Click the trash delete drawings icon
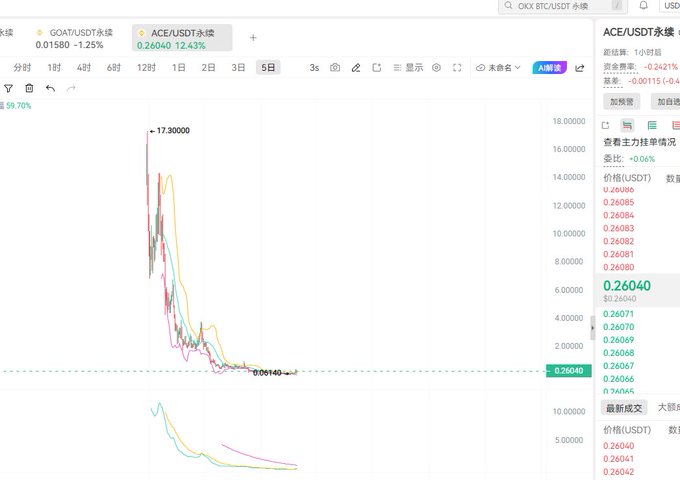The height and width of the screenshot is (480, 680). pos(29,88)
